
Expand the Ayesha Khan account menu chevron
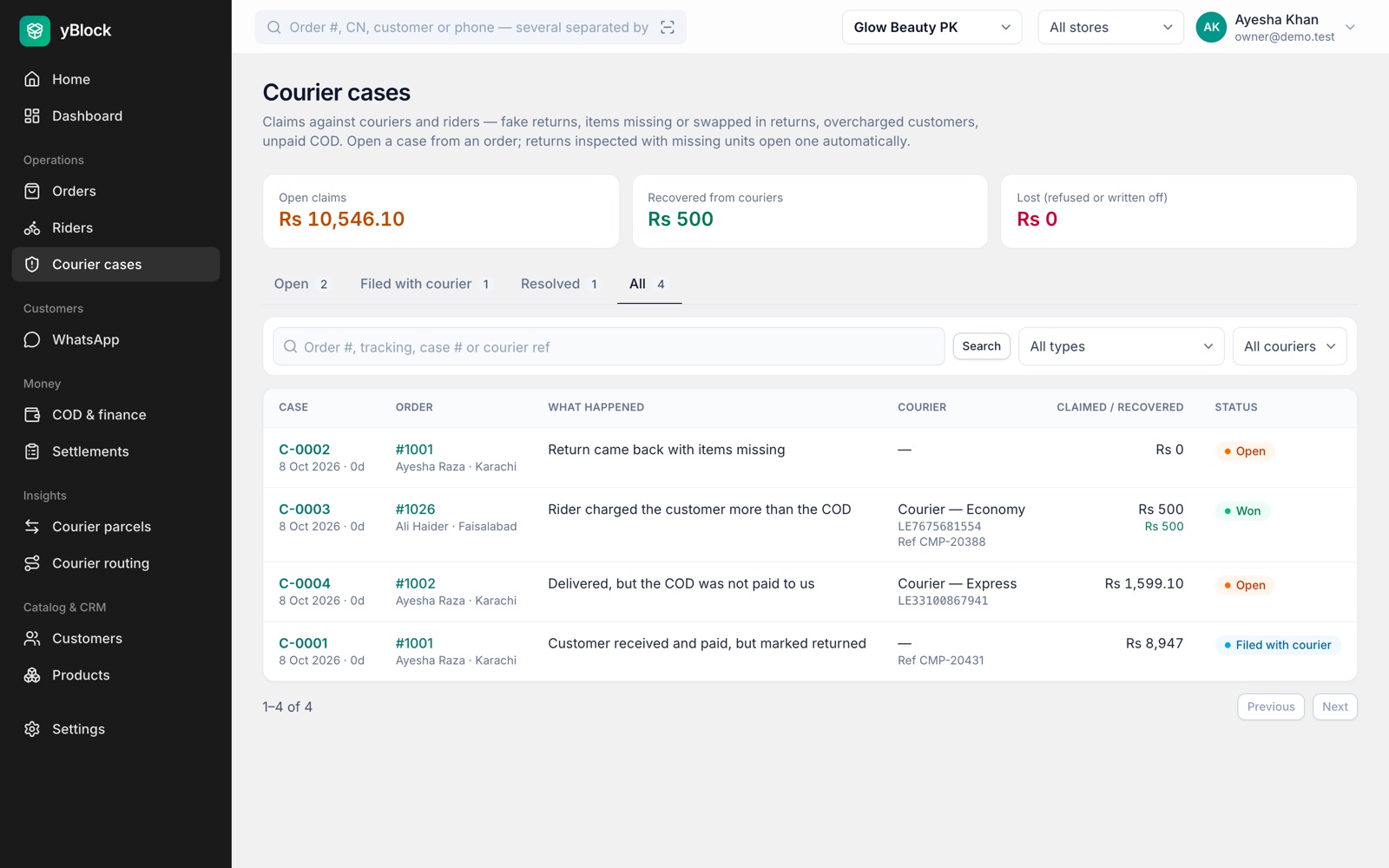tap(1350, 27)
